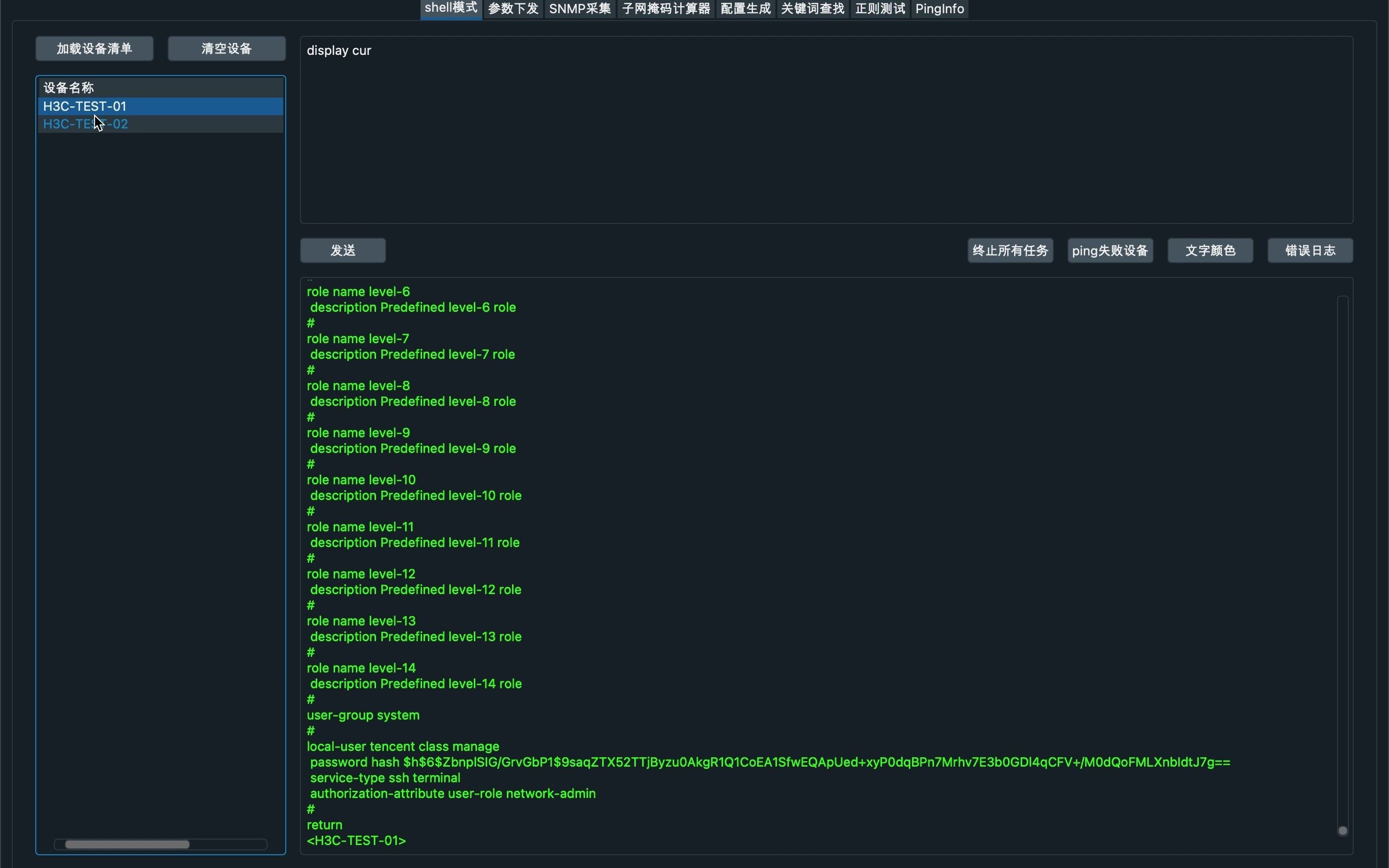Select device H3C-TEST-01 in list

(161, 106)
